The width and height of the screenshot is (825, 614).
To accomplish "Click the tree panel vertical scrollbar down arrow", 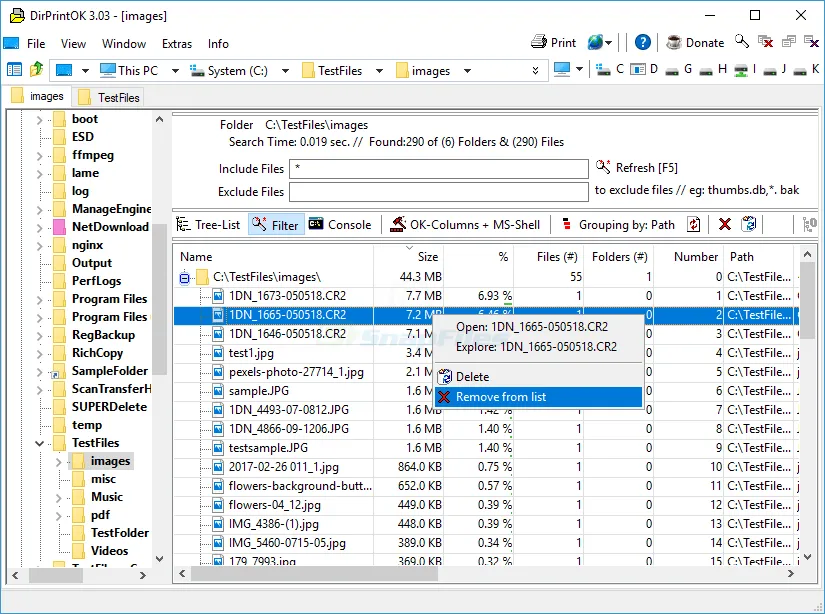I will [x=159, y=559].
